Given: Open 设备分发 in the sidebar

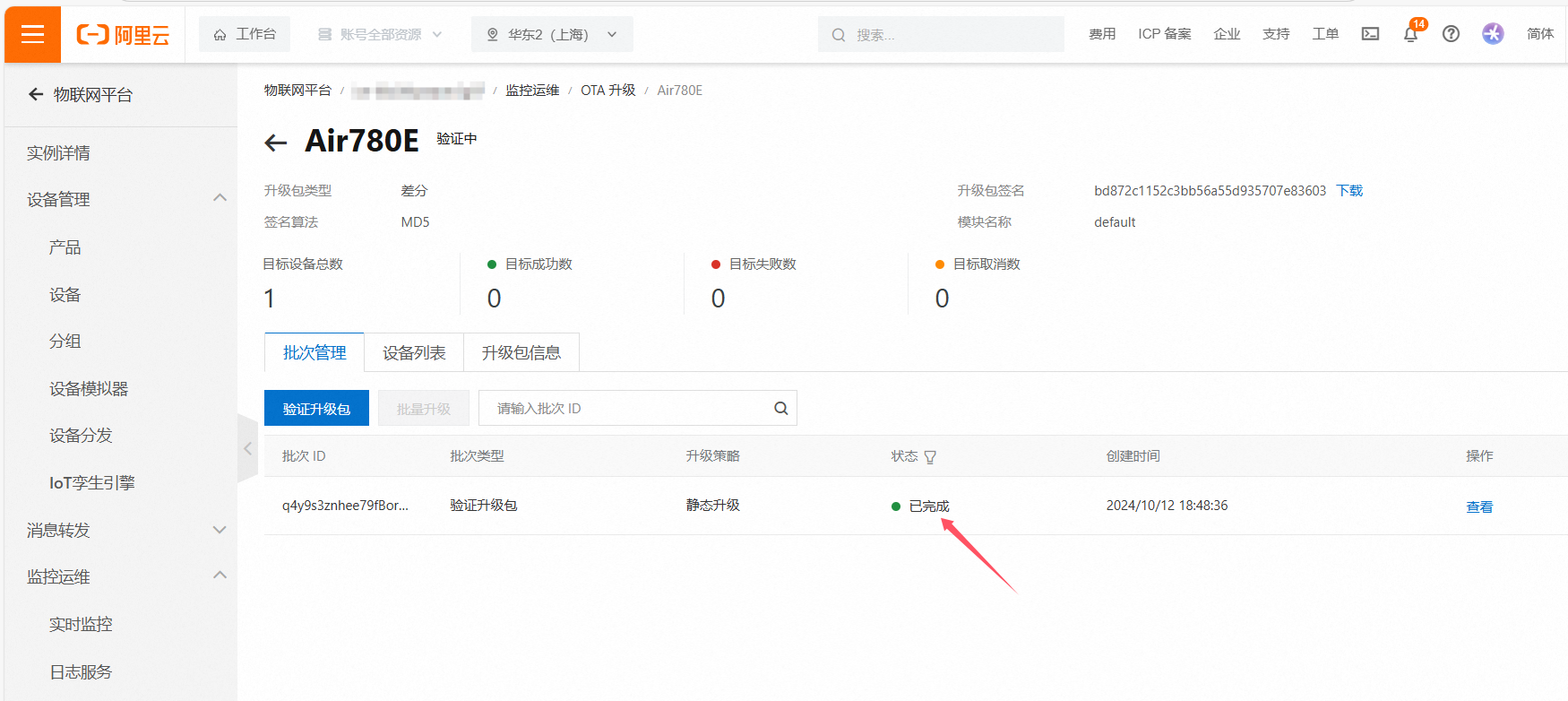Looking at the screenshot, I should (81, 436).
